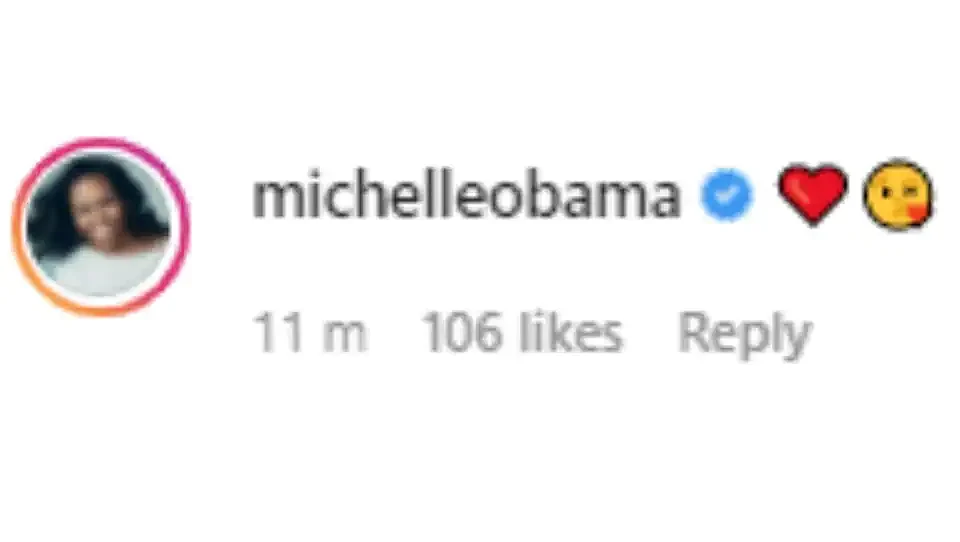
Task: Select the checkmark next to michelleobama
Action: click(x=726, y=194)
